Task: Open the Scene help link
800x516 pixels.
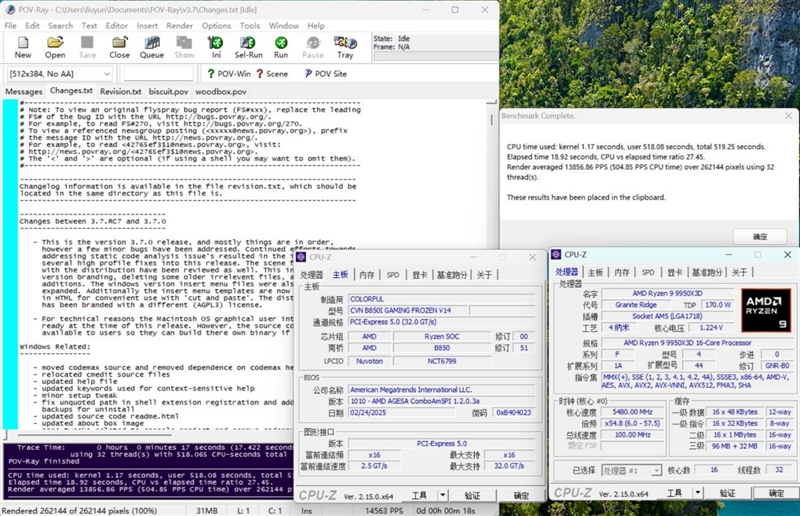Action: [x=272, y=74]
